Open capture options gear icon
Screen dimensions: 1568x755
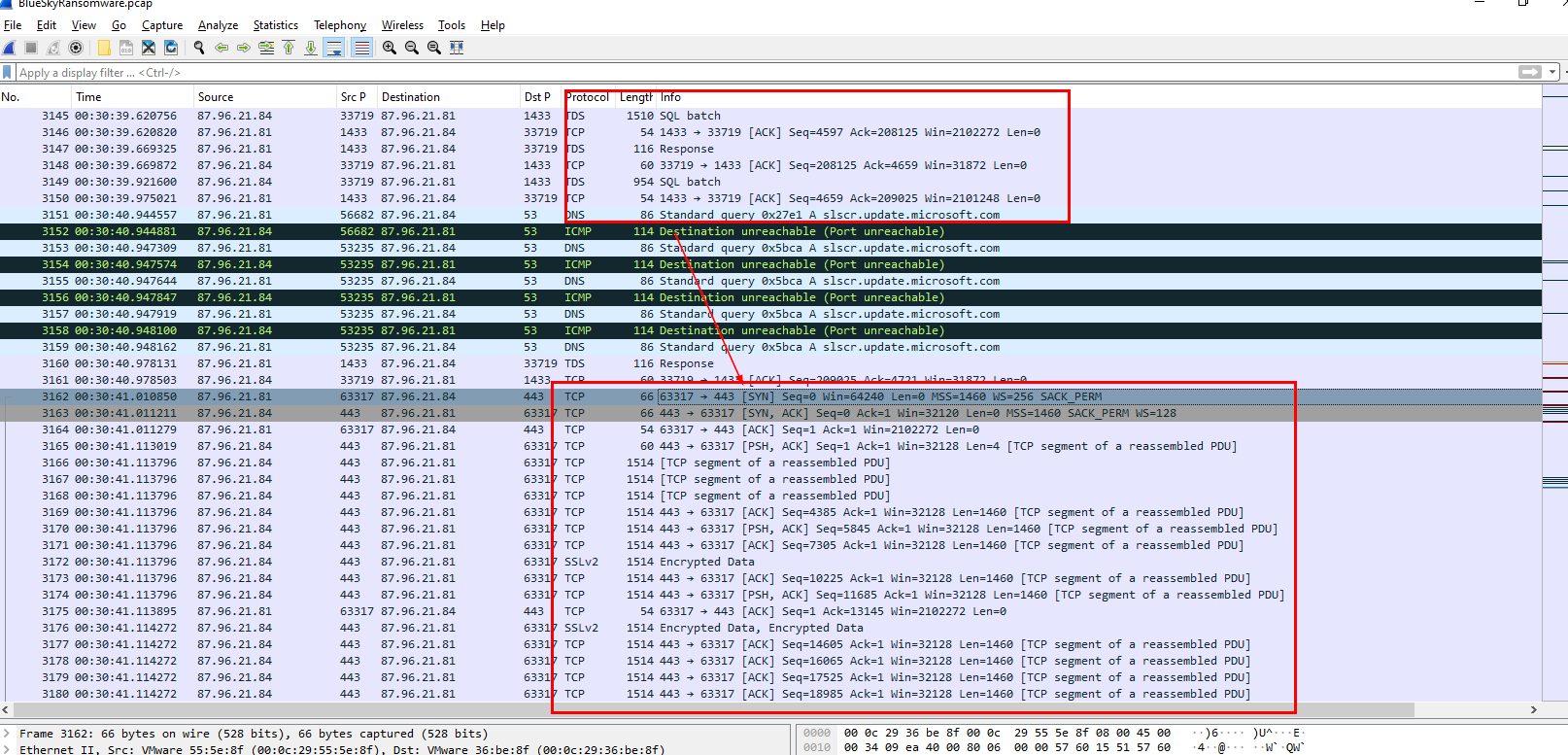(x=76, y=48)
